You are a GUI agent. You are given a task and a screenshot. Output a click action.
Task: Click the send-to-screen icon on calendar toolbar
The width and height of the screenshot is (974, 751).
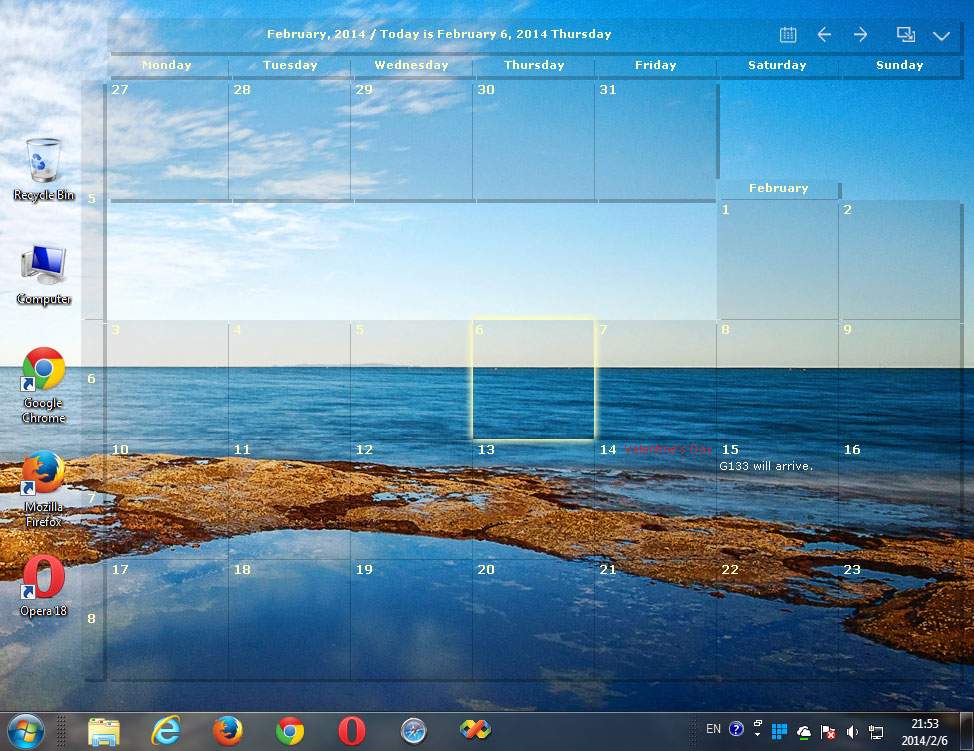tap(905, 34)
